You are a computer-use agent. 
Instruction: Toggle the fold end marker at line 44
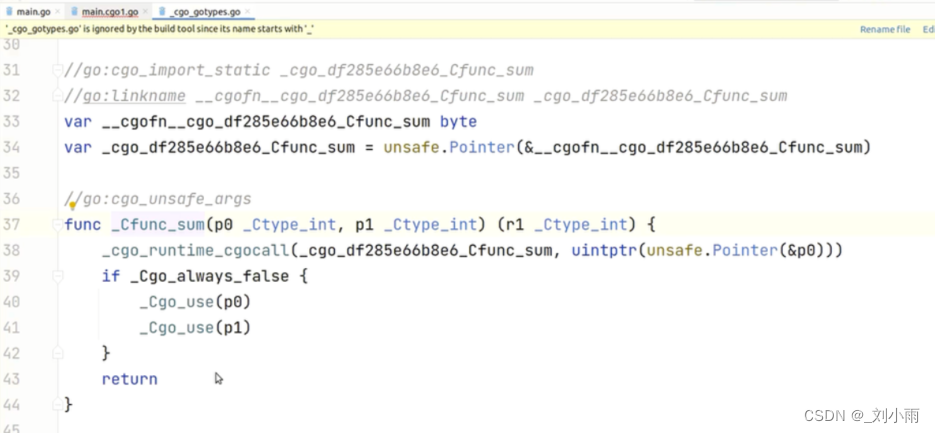click(x=57, y=404)
